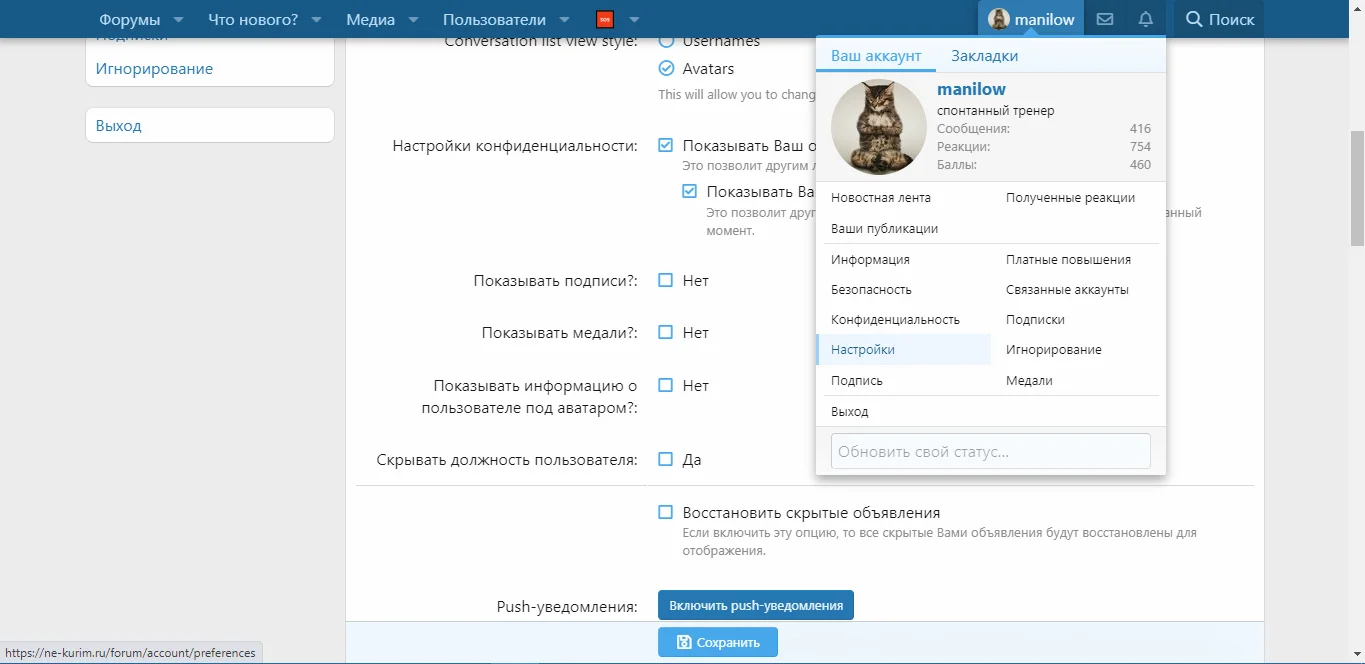The width and height of the screenshot is (1365, 664).
Task: Open the Форумы nav item
Action: click(x=129, y=19)
